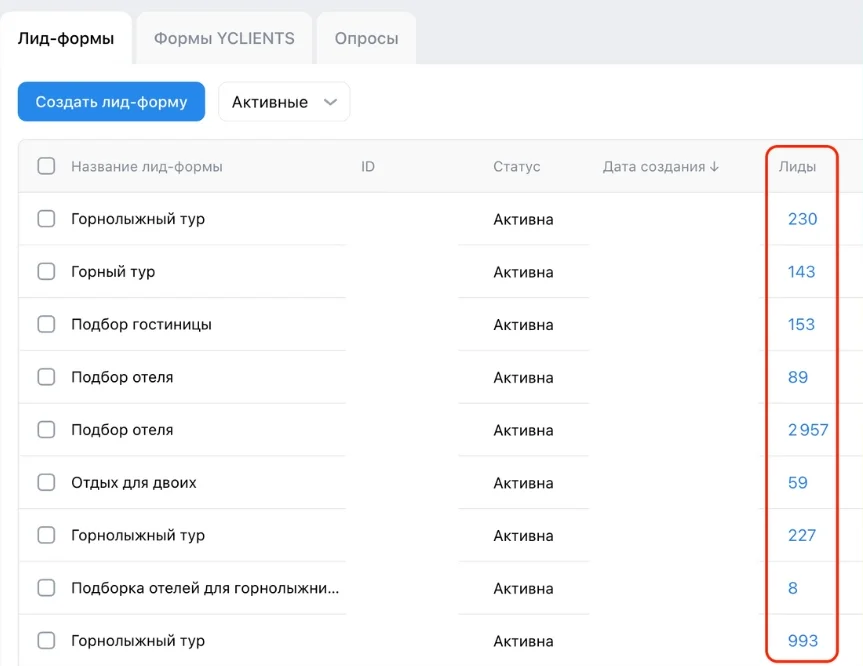Open the Горный тур form name
The height and width of the screenshot is (666, 863).
[113, 272]
